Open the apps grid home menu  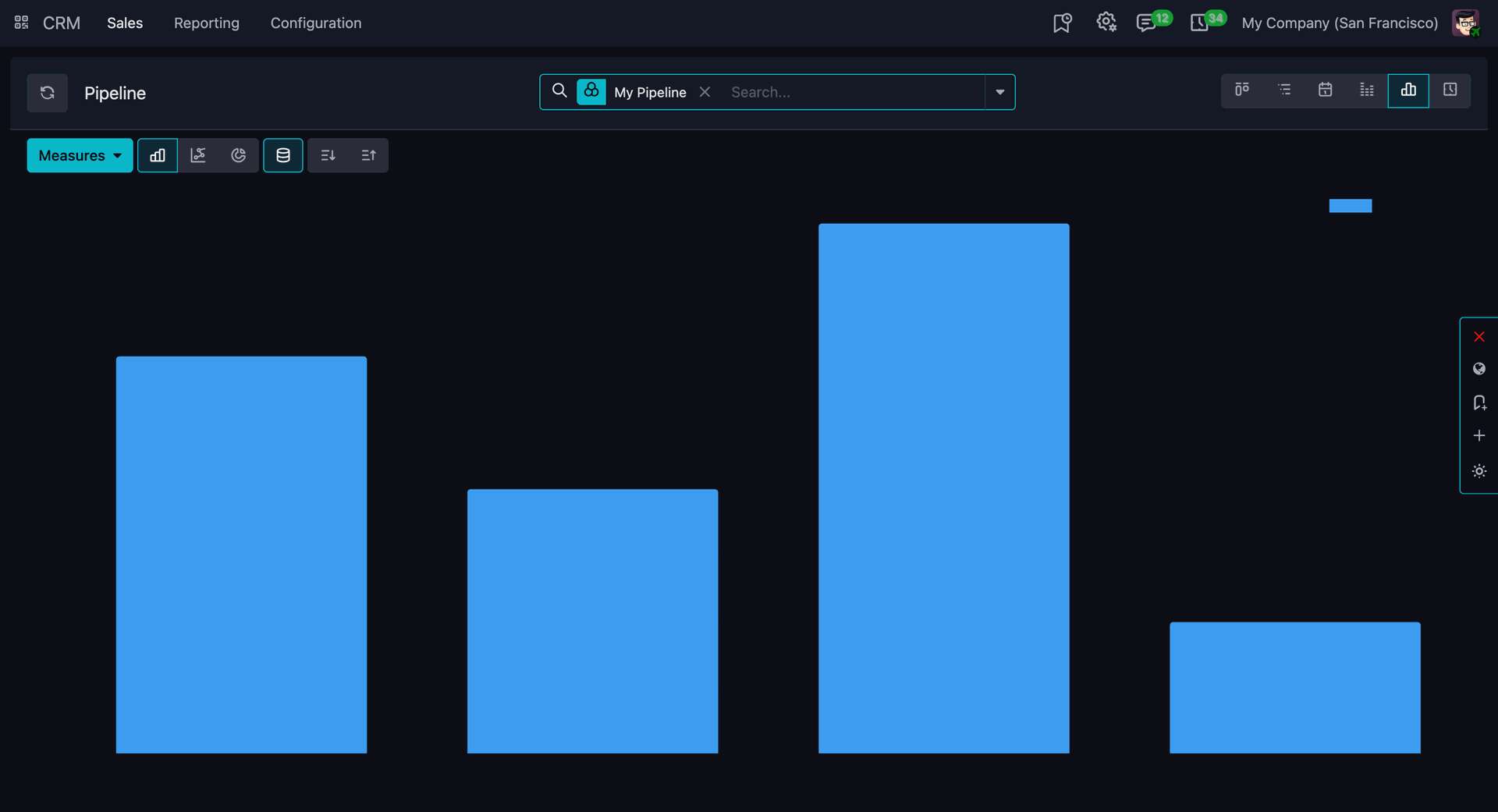pyautogui.click(x=22, y=23)
